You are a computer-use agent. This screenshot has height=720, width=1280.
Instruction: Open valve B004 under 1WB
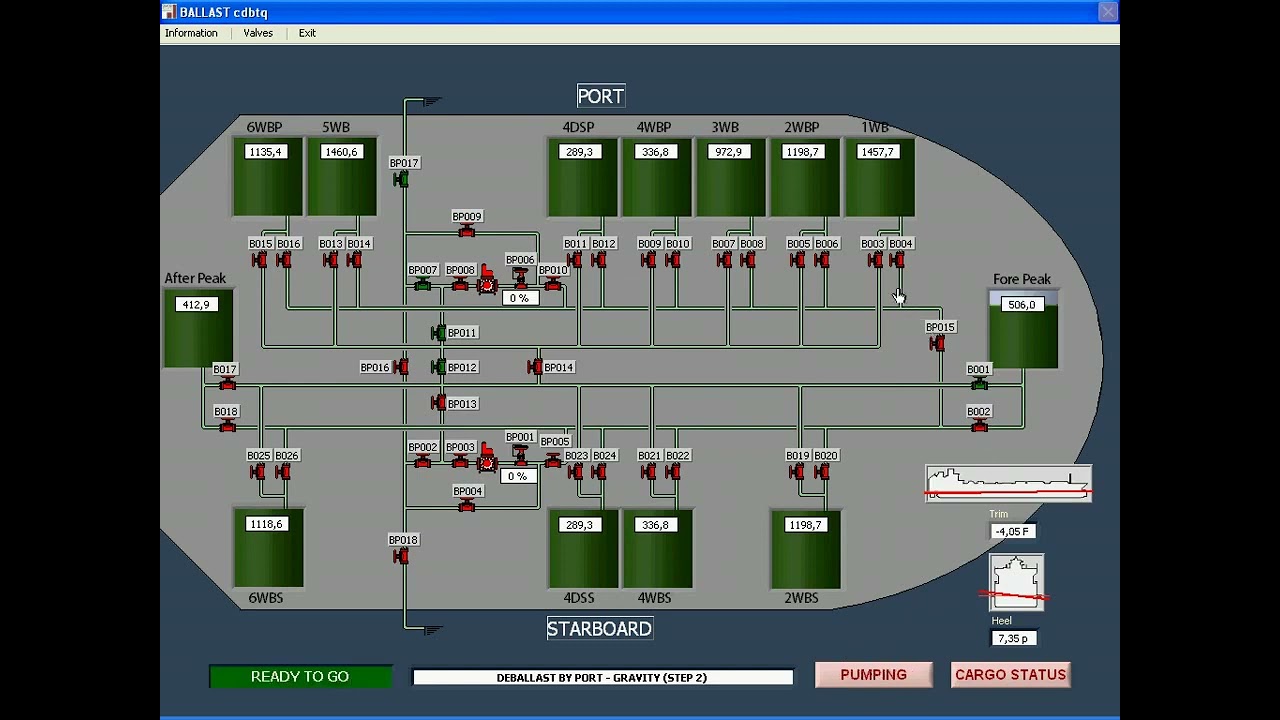coord(897,260)
